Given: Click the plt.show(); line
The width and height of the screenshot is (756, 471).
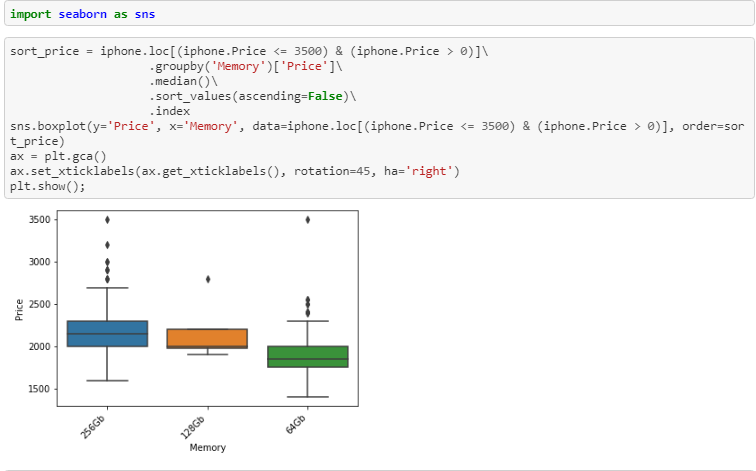Looking at the screenshot, I should point(48,186).
